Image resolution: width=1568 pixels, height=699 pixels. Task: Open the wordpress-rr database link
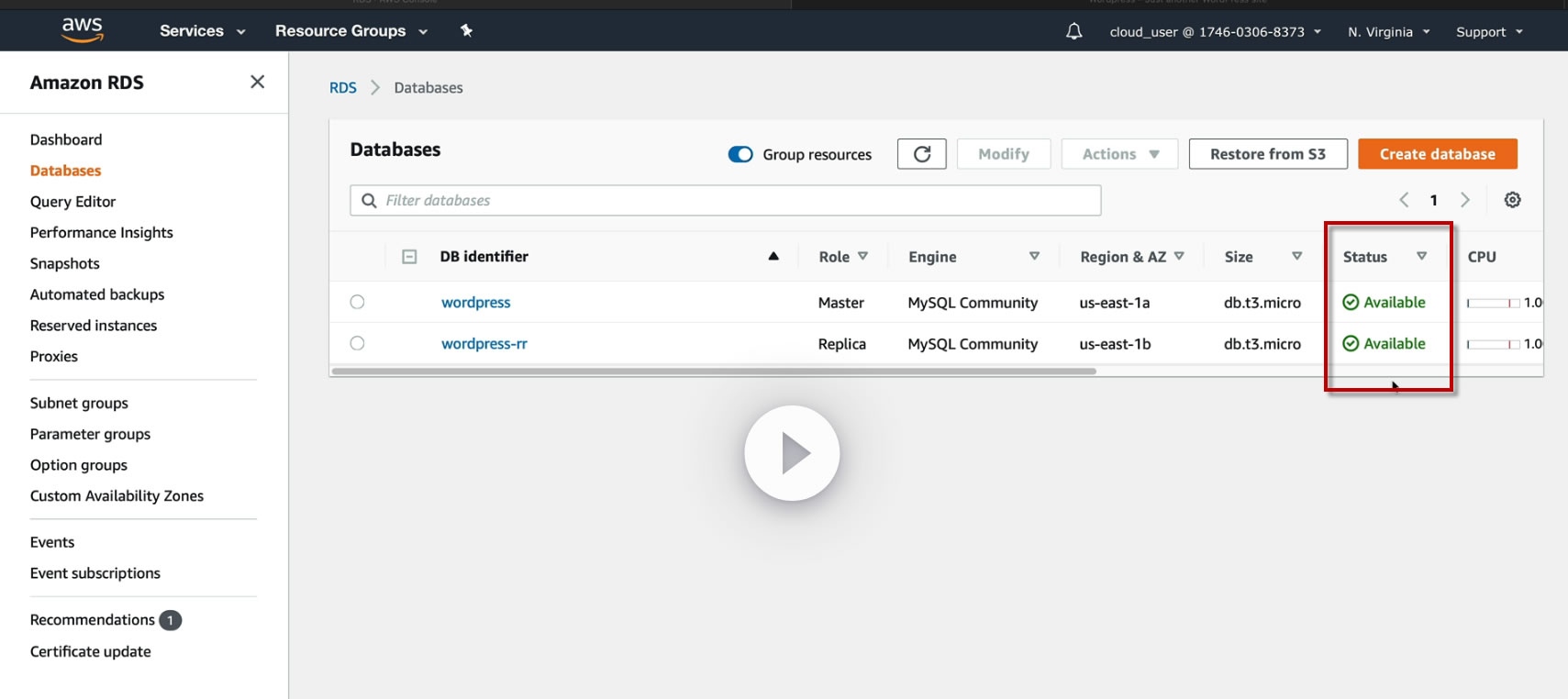click(x=484, y=344)
